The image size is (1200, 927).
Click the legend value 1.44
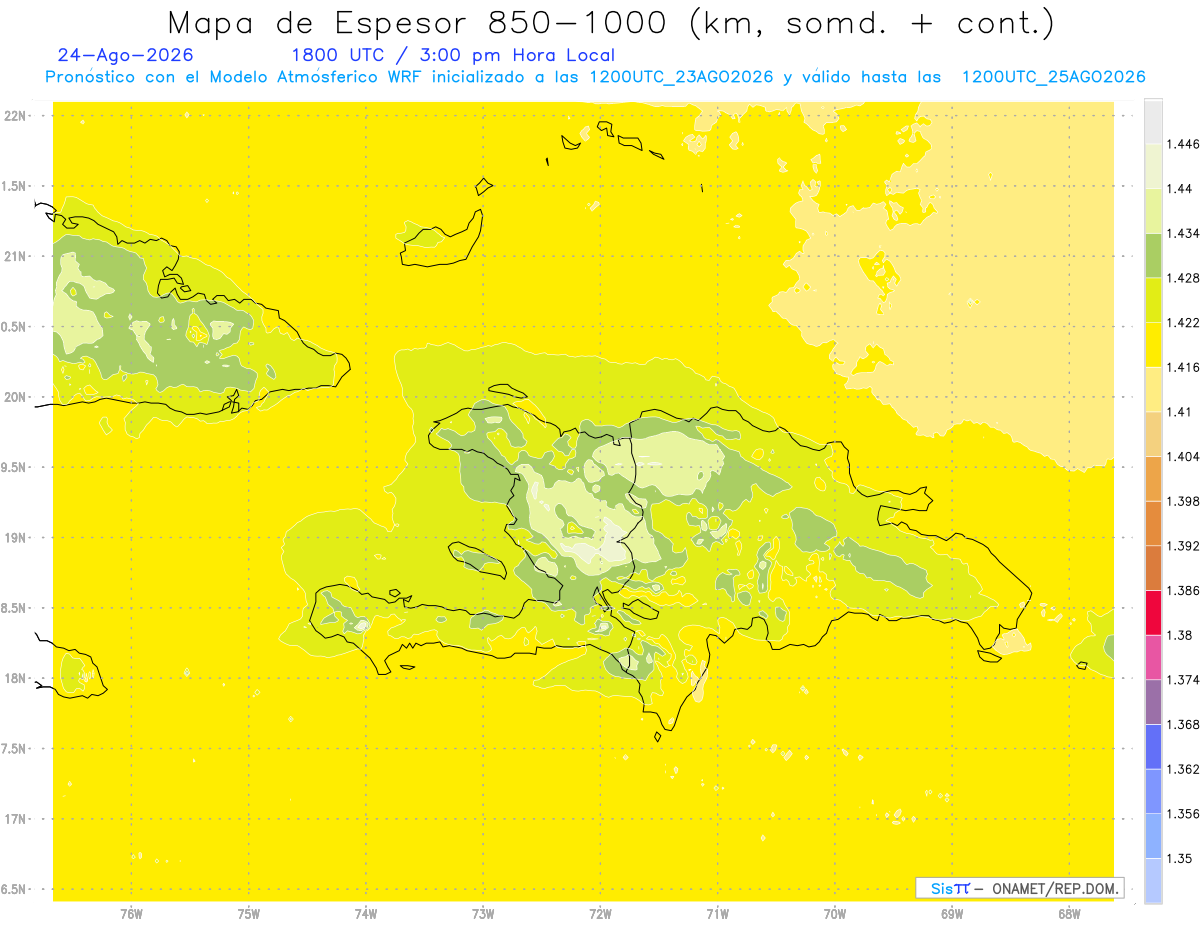point(1181,189)
